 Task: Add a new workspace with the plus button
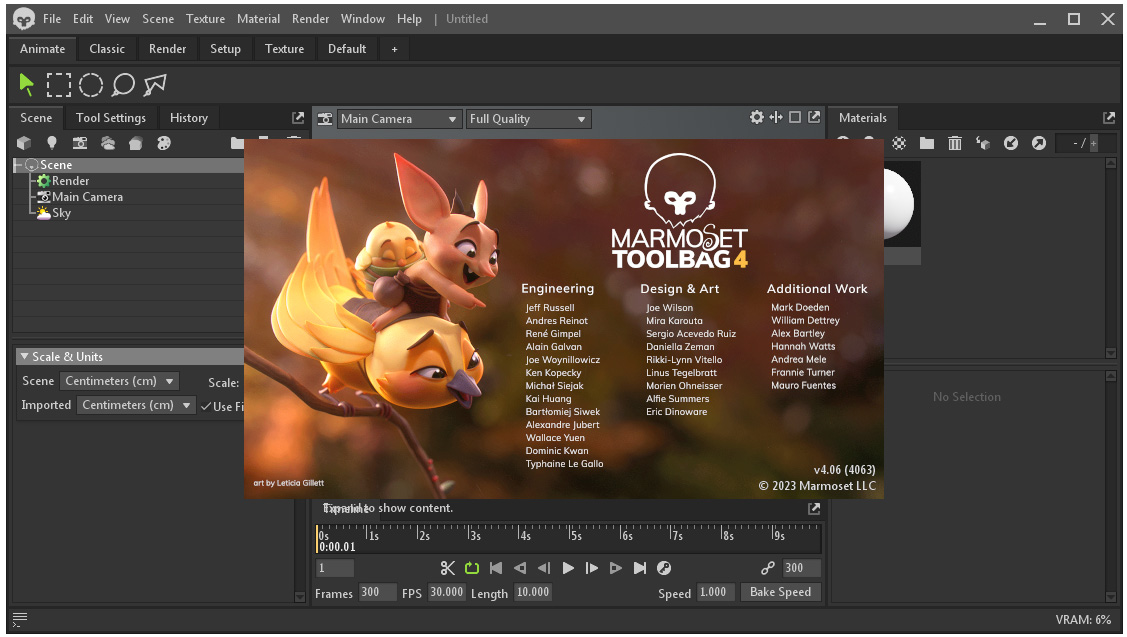(x=394, y=48)
